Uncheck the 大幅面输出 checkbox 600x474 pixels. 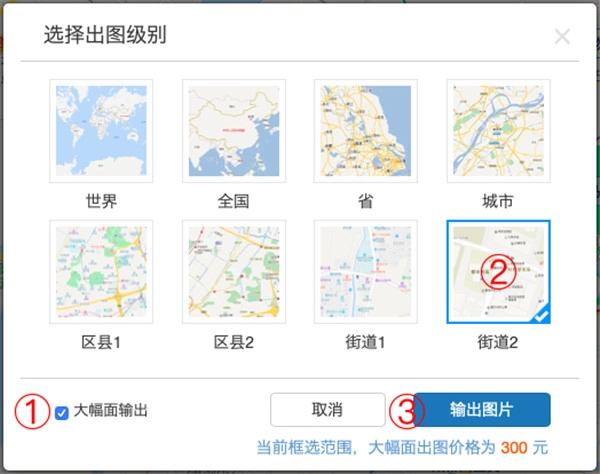62,412
